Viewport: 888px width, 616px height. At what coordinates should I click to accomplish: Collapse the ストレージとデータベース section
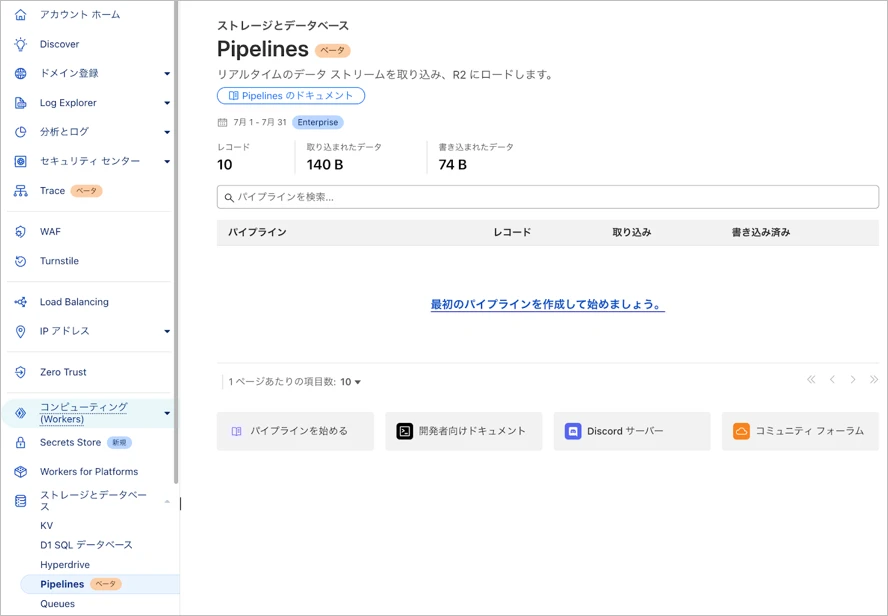click(167, 501)
